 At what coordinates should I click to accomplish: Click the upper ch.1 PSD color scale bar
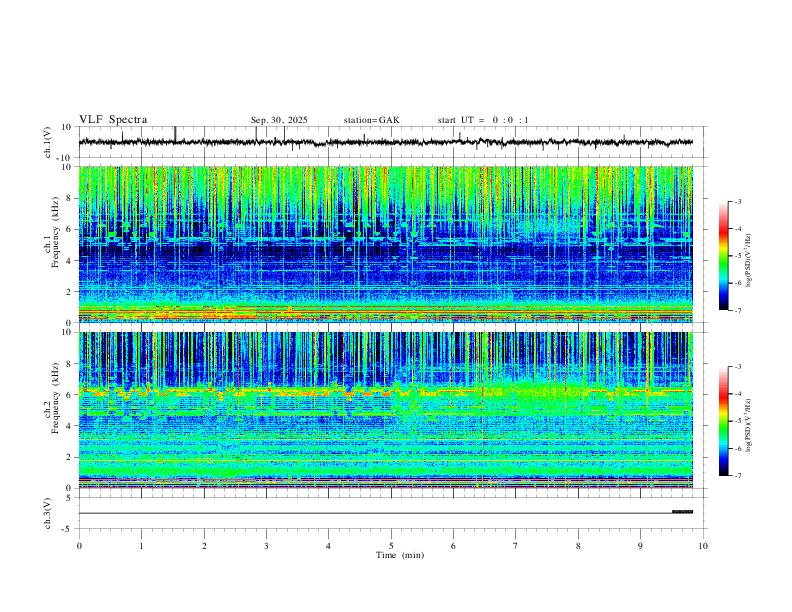[x=723, y=256]
